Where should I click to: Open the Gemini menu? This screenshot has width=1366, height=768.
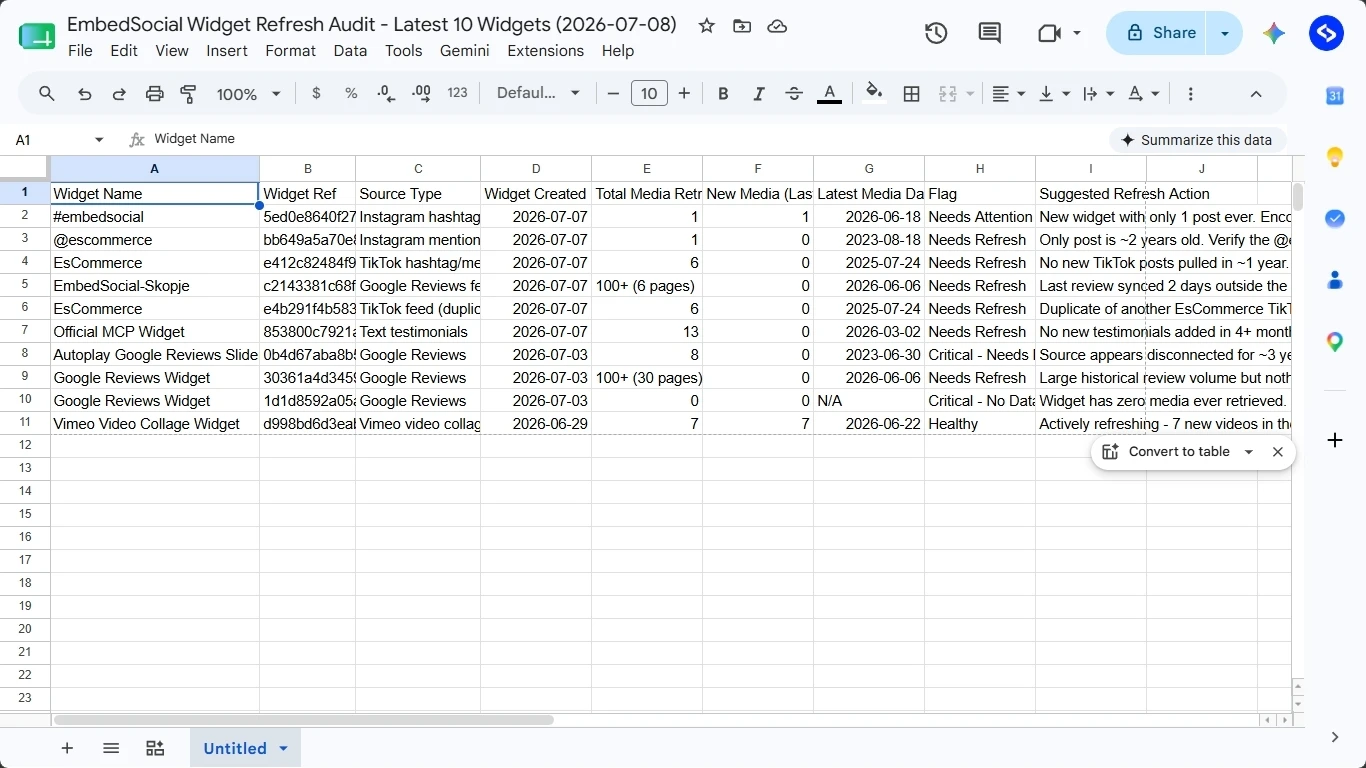(465, 51)
